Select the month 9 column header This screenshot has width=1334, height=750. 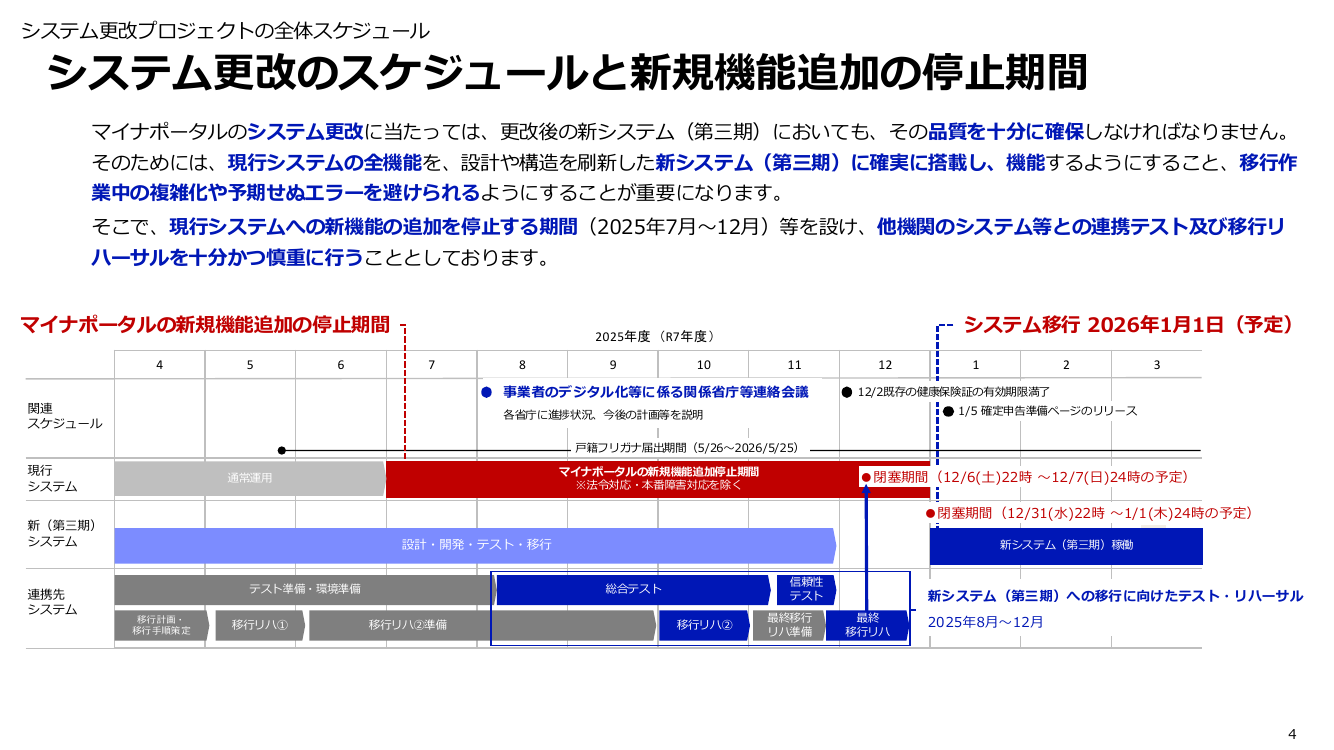pos(613,365)
